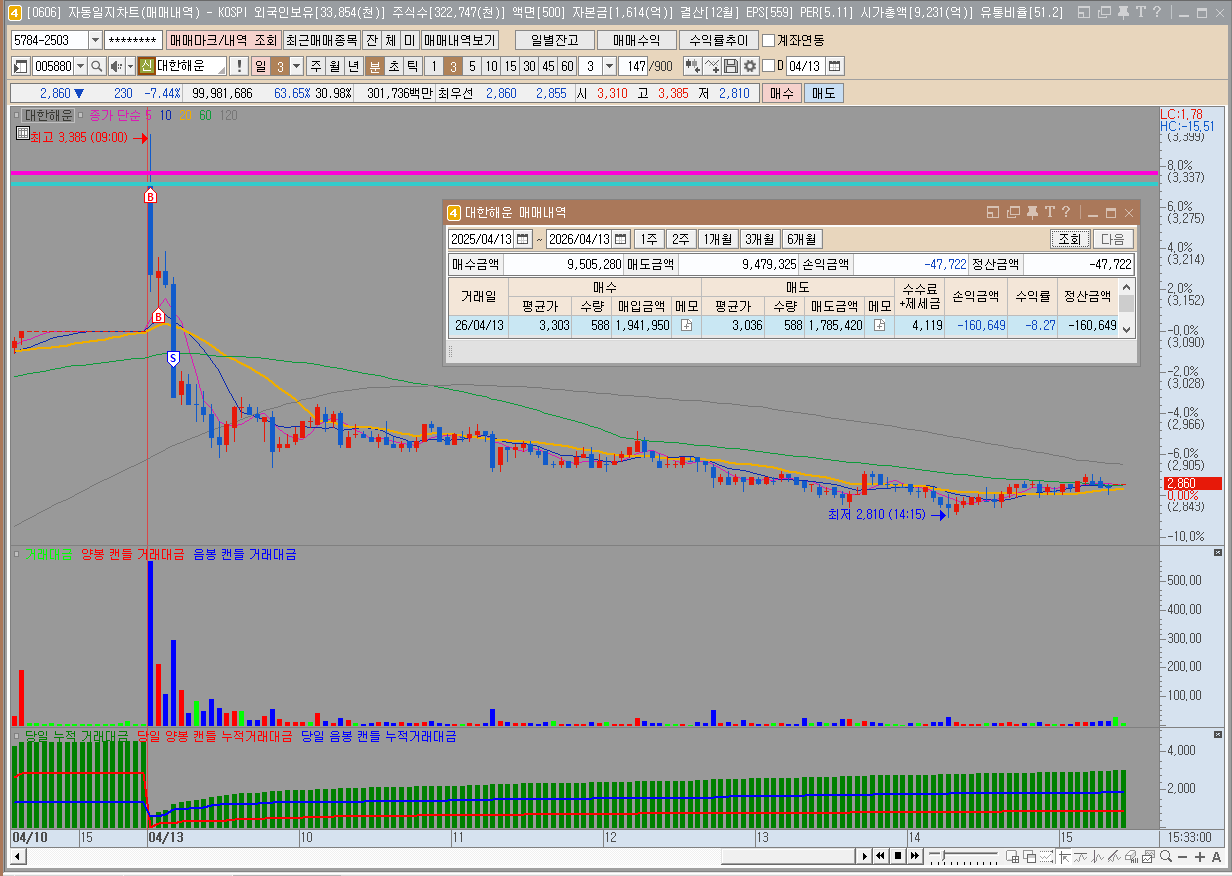The width and height of the screenshot is (1232, 876).
Task: Click the T font icon in 매매내역 window
Action: [1049, 212]
